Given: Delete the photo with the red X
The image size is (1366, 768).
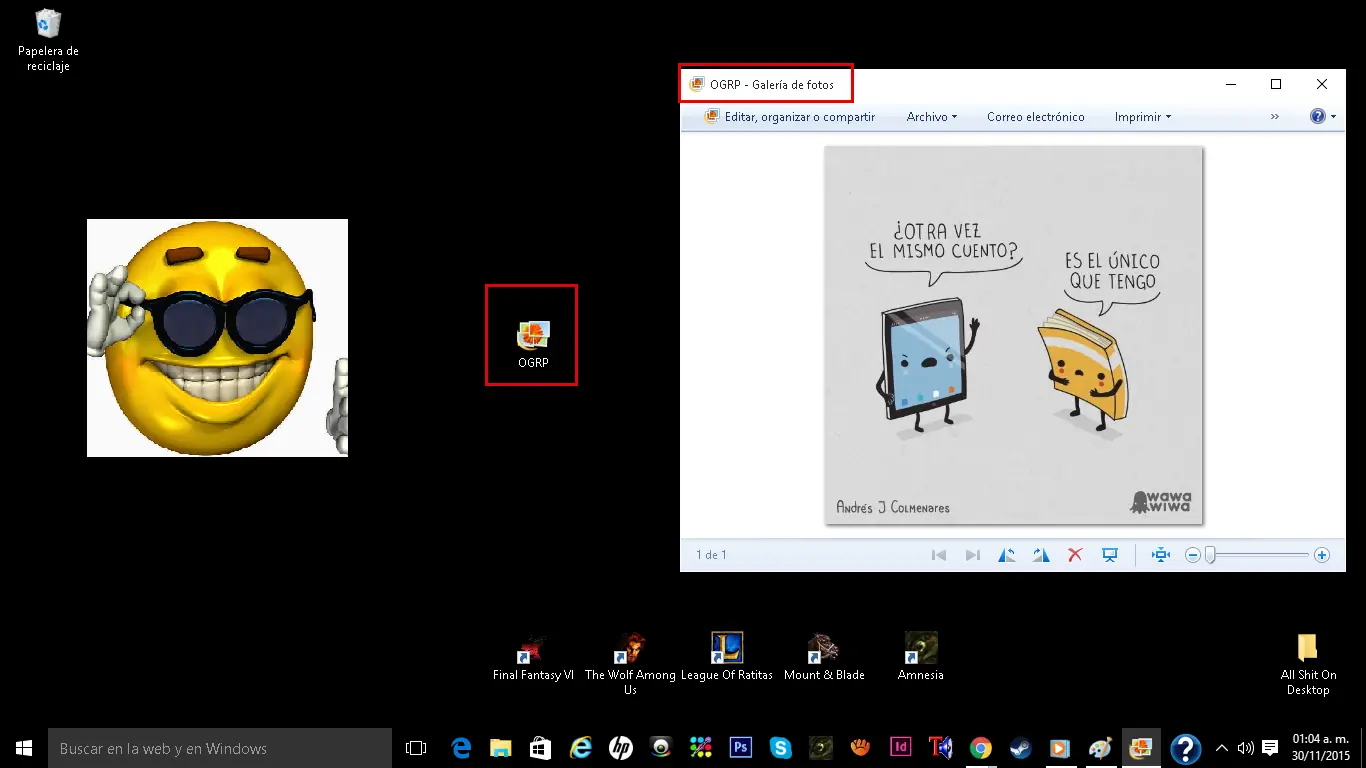Looking at the screenshot, I should [x=1075, y=555].
